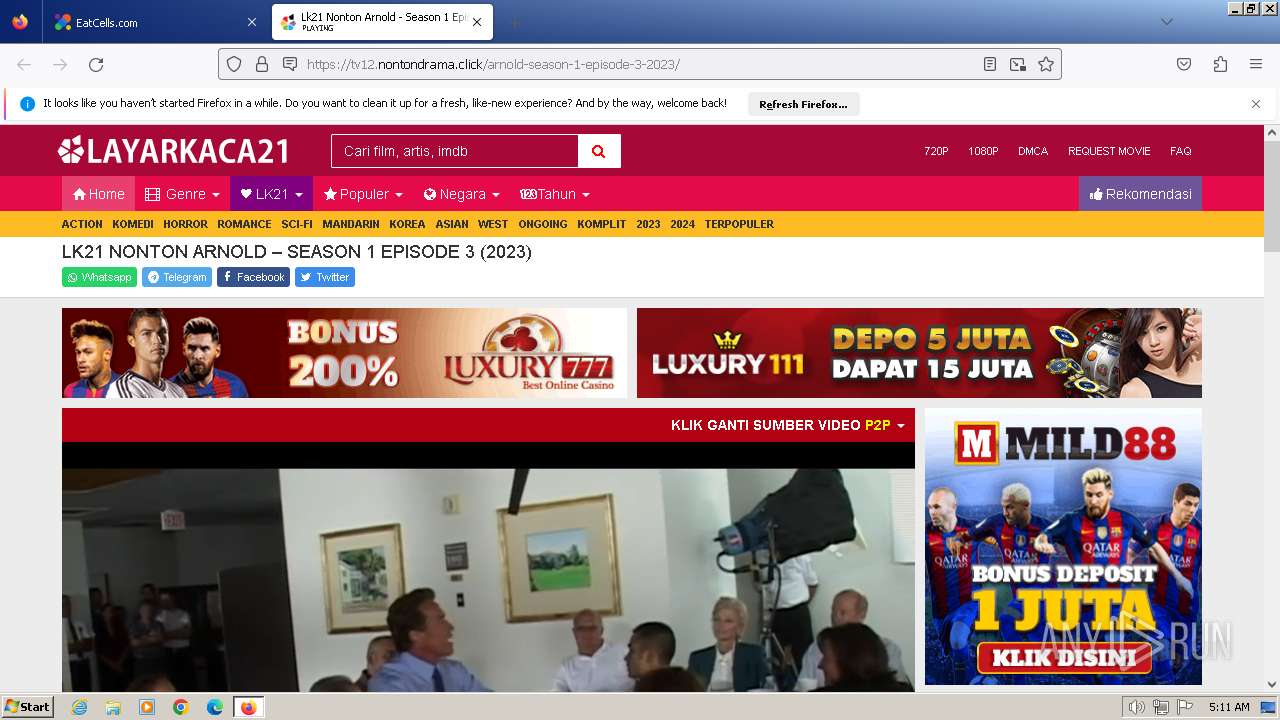This screenshot has width=1280, height=720.
Task: Open the 720P link
Action: click(936, 151)
